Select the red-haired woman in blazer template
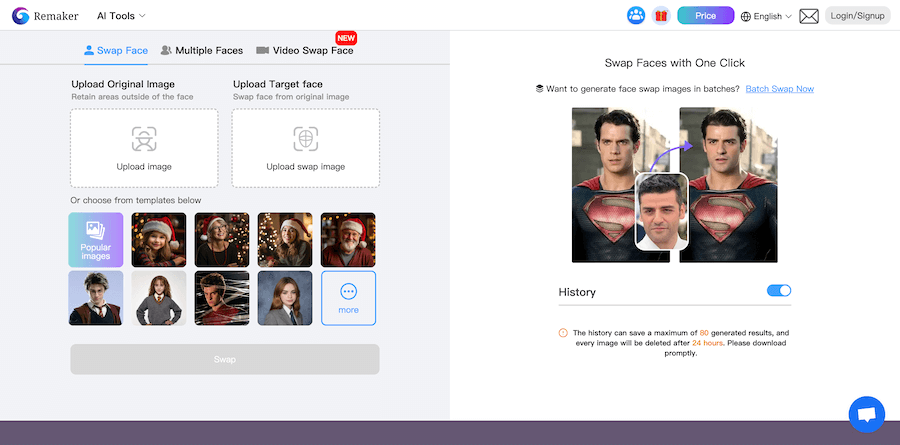 coord(285,298)
